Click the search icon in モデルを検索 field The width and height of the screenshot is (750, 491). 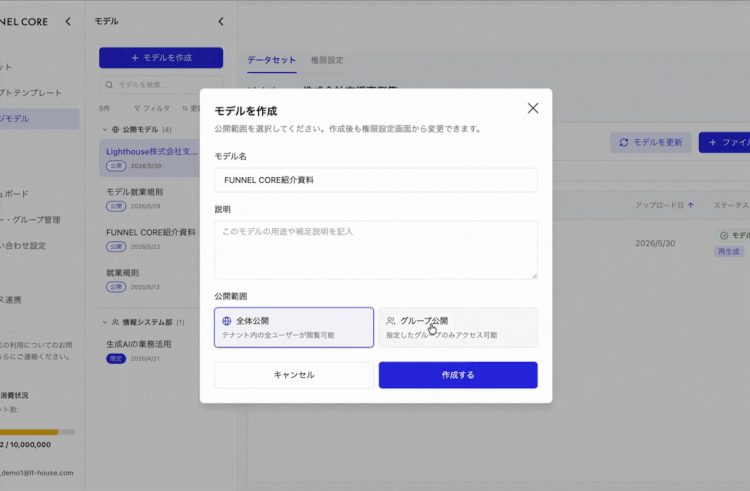click(109, 85)
